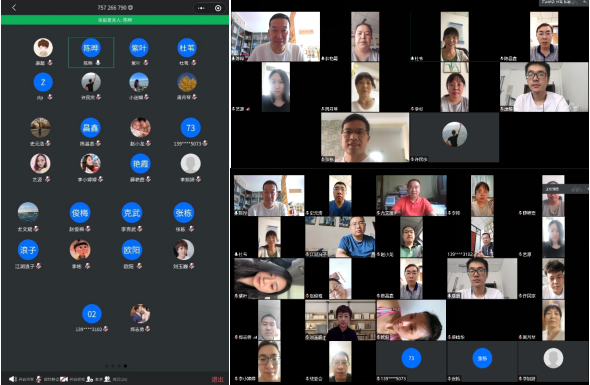This screenshot has height=385, width=590.
Task: Select the blue 73 participant avatar
Action: tap(190, 128)
